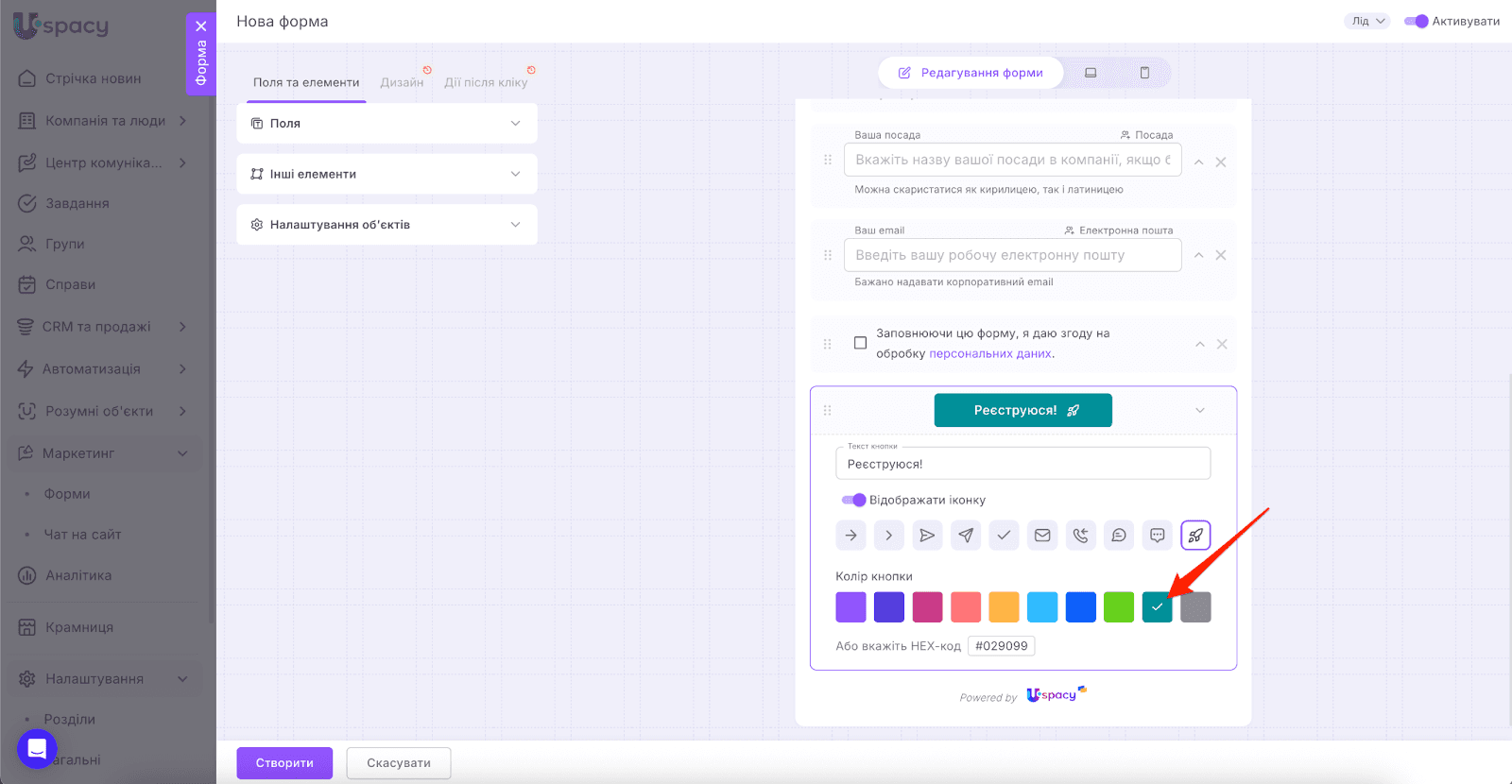Open the Лід dropdown
1512x784 pixels.
1366,21
